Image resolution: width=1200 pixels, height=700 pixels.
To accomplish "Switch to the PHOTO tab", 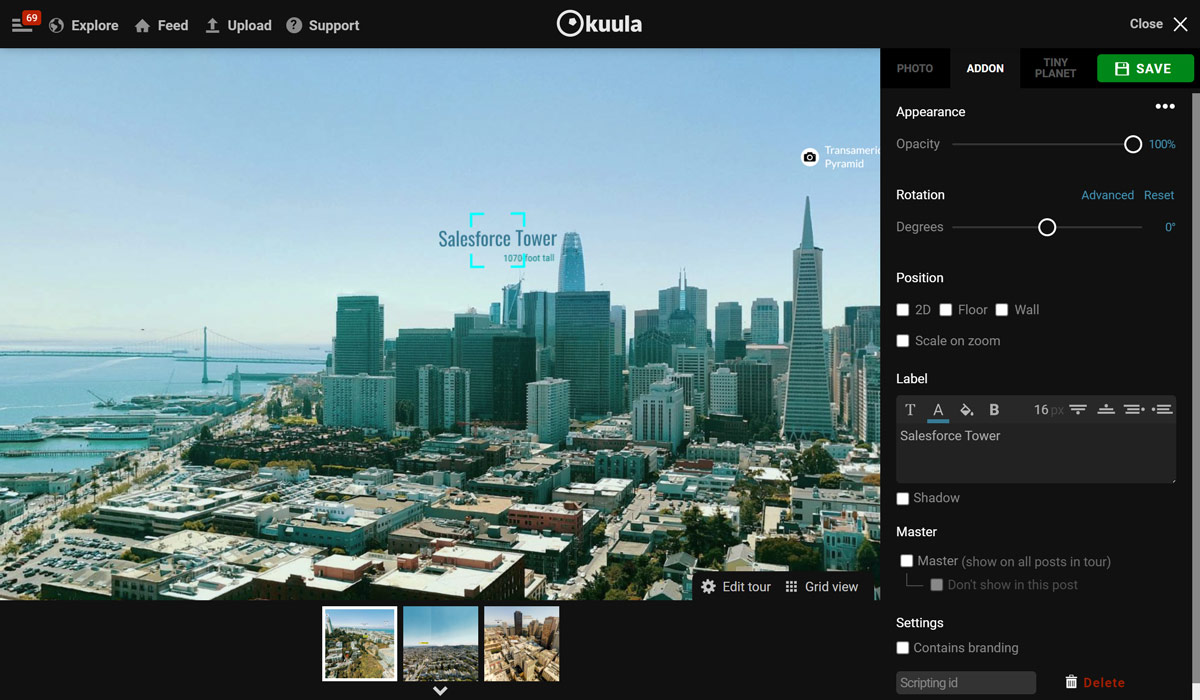I will pos(915,68).
